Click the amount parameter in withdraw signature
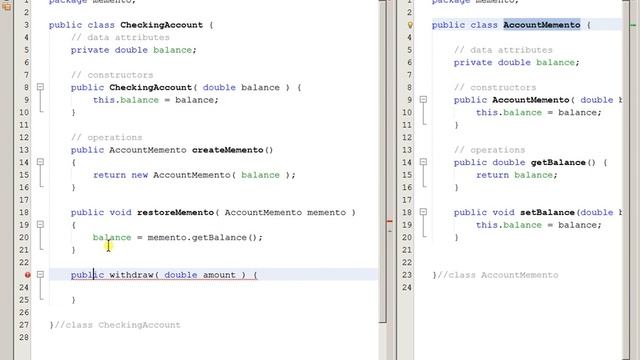This screenshot has height=360, width=640. 219,275
